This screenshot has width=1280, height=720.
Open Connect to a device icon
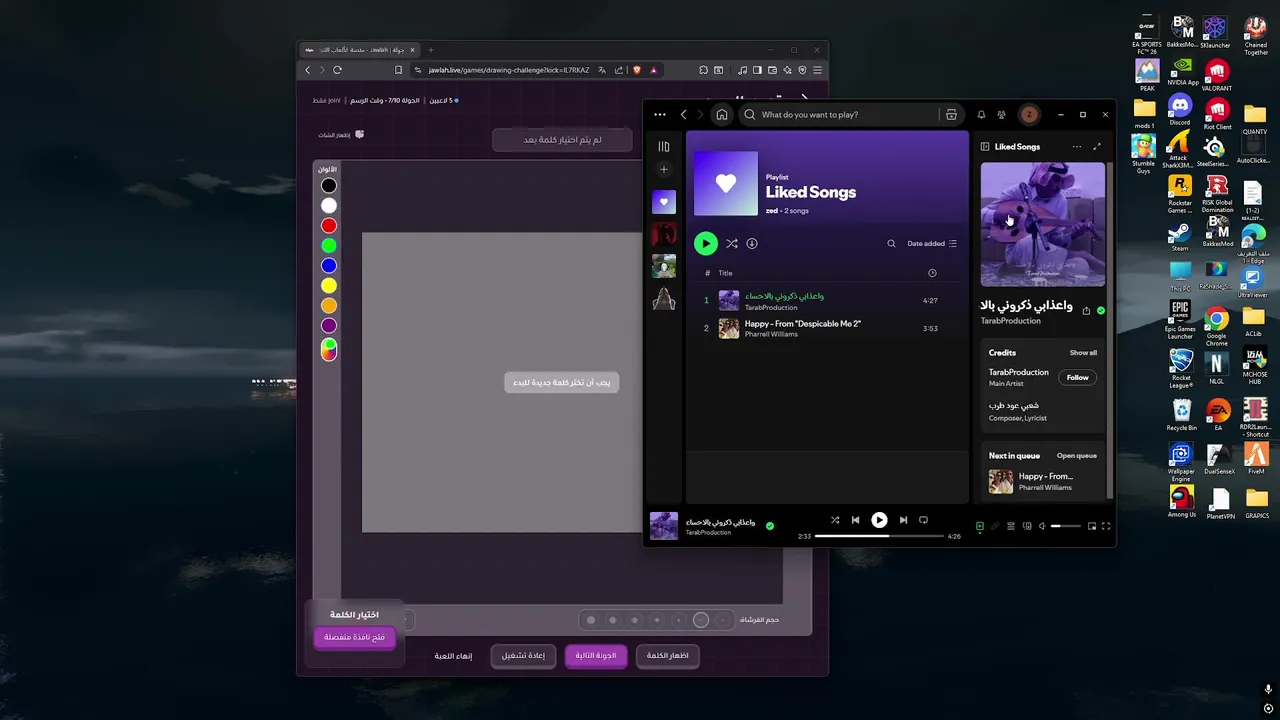(1027, 526)
